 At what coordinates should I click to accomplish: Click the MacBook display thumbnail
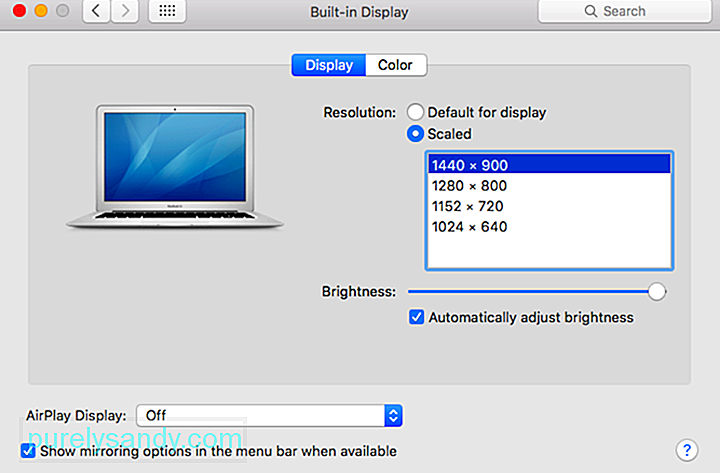pyautogui.click(x=174, y=166)
